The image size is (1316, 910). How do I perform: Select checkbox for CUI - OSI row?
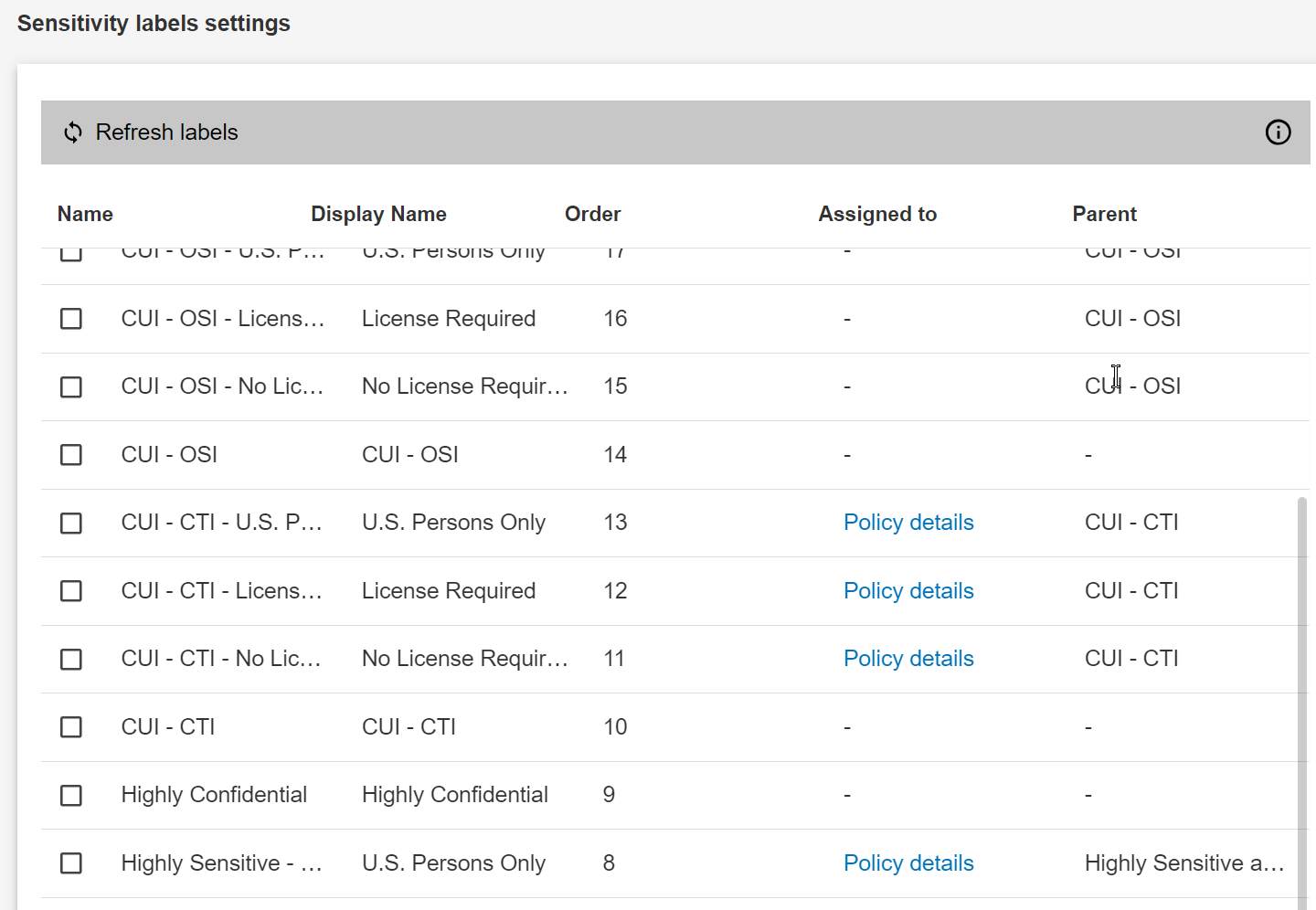(x=71, y=454)
